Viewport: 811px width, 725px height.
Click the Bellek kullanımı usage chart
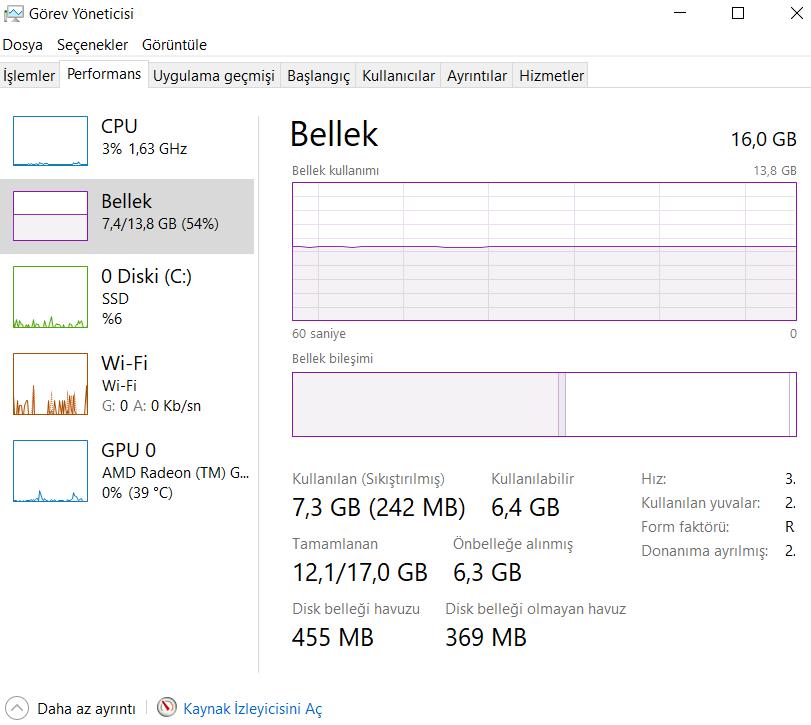[x=544, y=252]
